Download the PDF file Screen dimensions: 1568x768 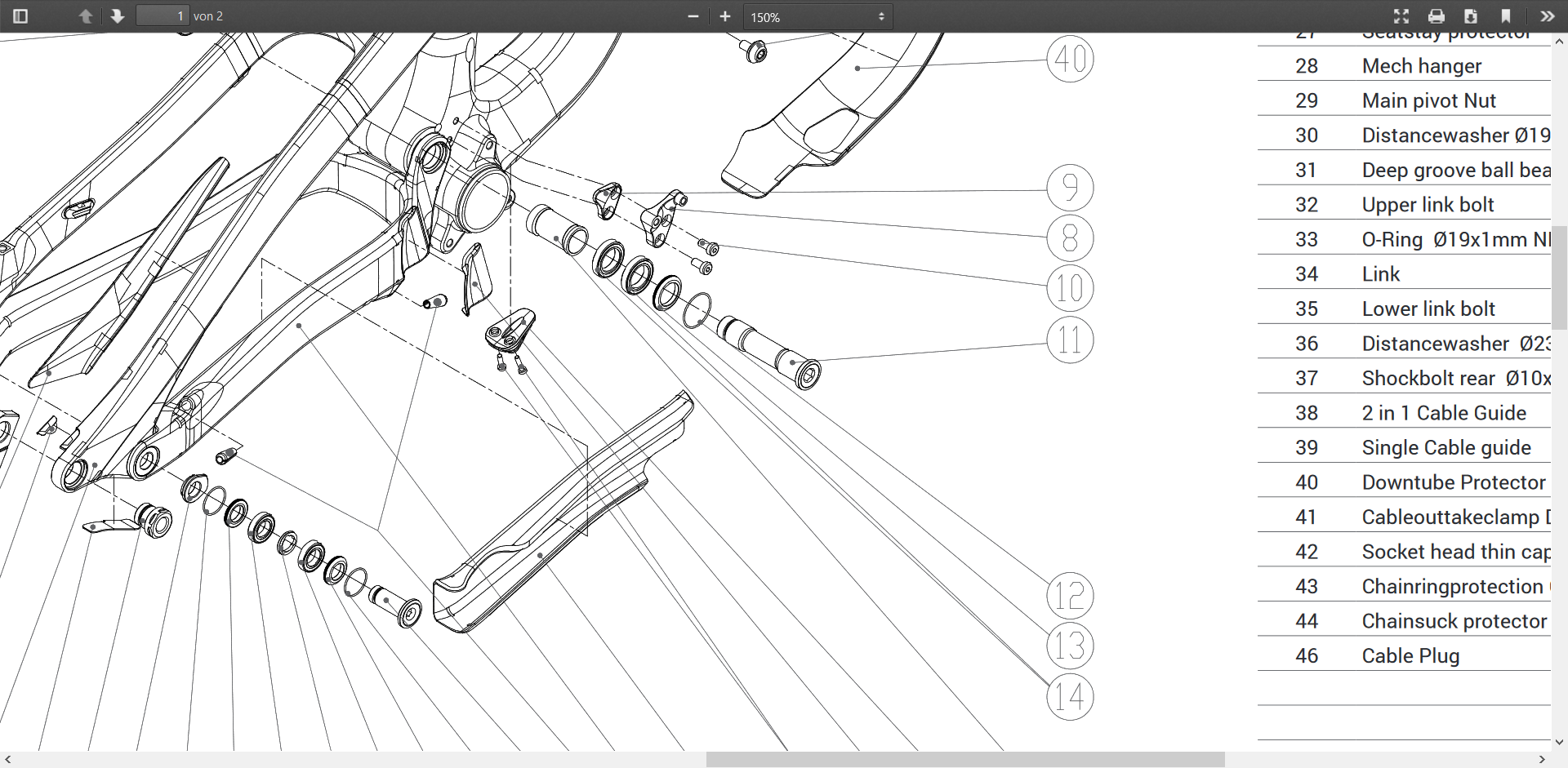coord(1471,16)
